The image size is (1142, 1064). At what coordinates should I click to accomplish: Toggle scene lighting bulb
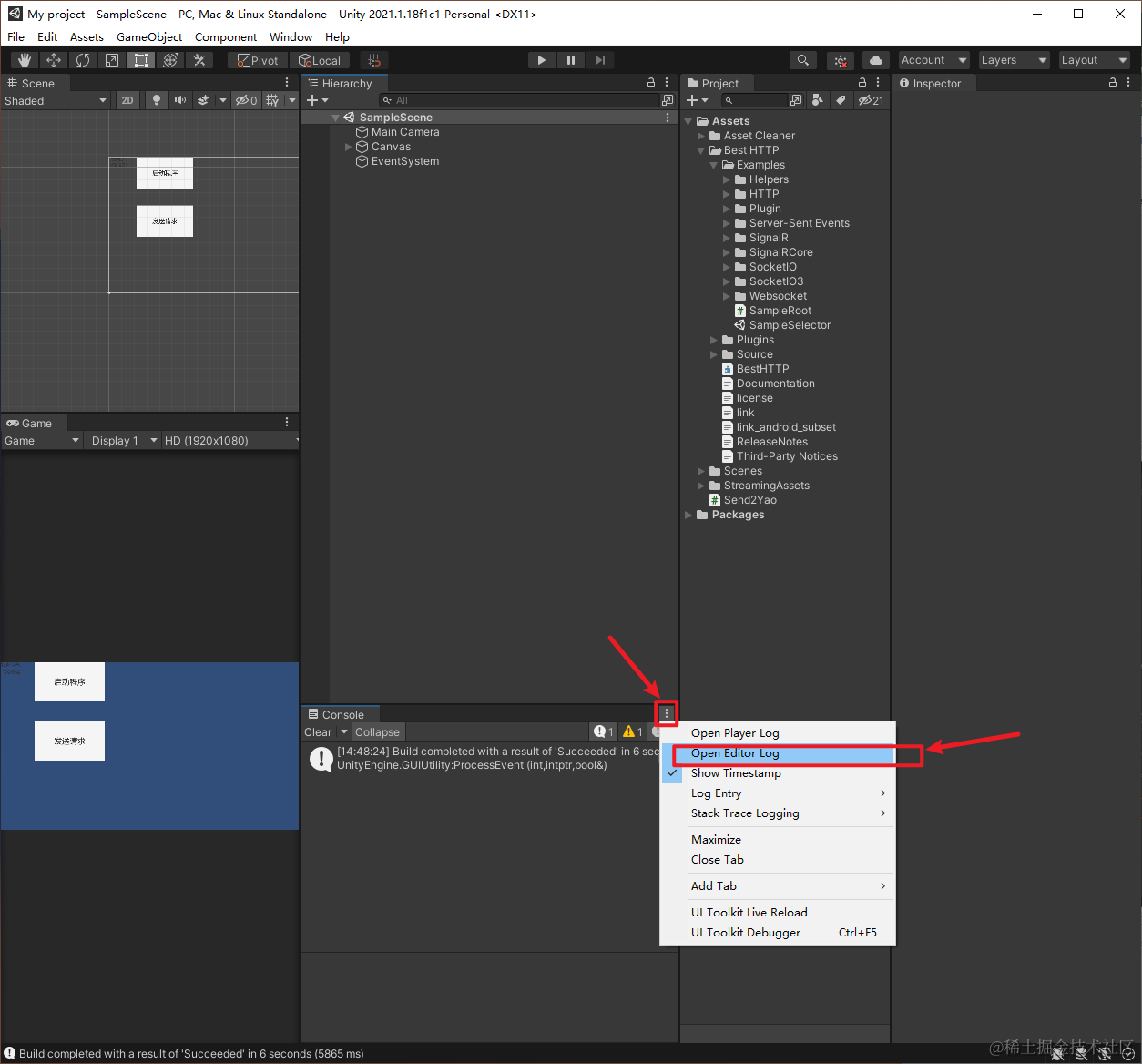[157, 100]
